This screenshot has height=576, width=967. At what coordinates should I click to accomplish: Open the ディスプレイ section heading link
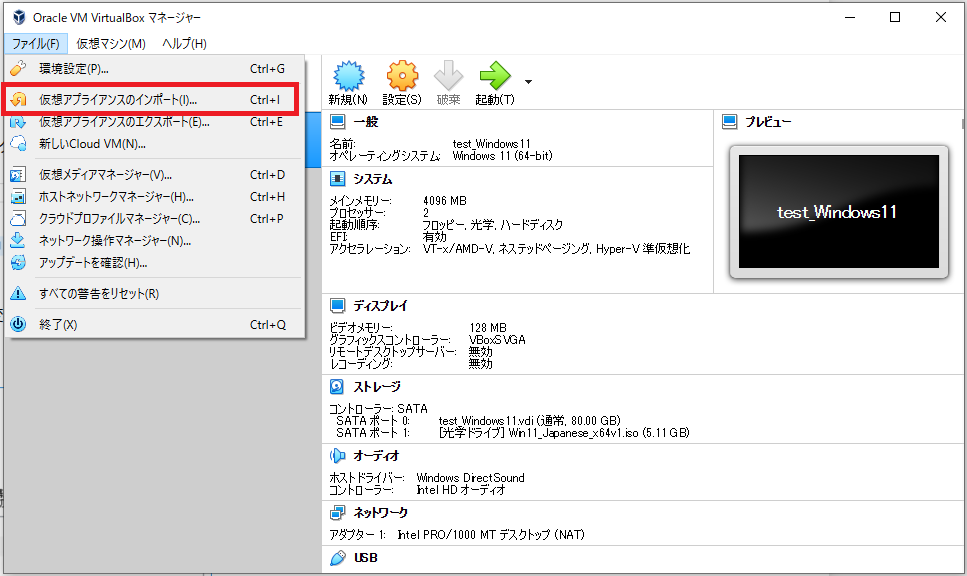click(x=381, y=305)
